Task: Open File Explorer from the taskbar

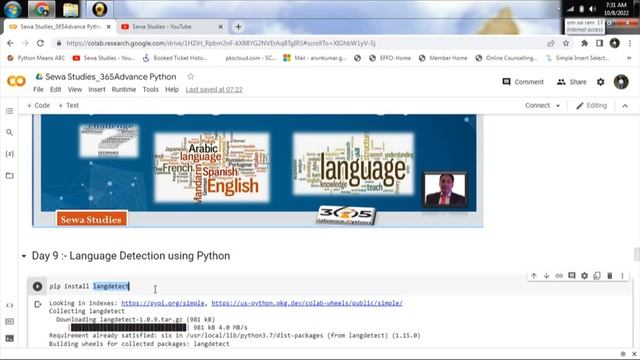Action: 70,9
